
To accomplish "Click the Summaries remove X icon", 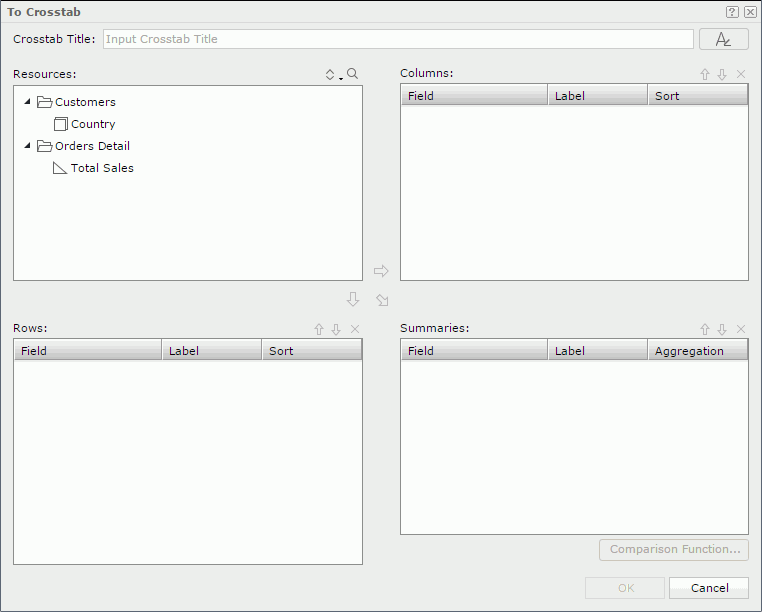I will click(x=741, y=330).
